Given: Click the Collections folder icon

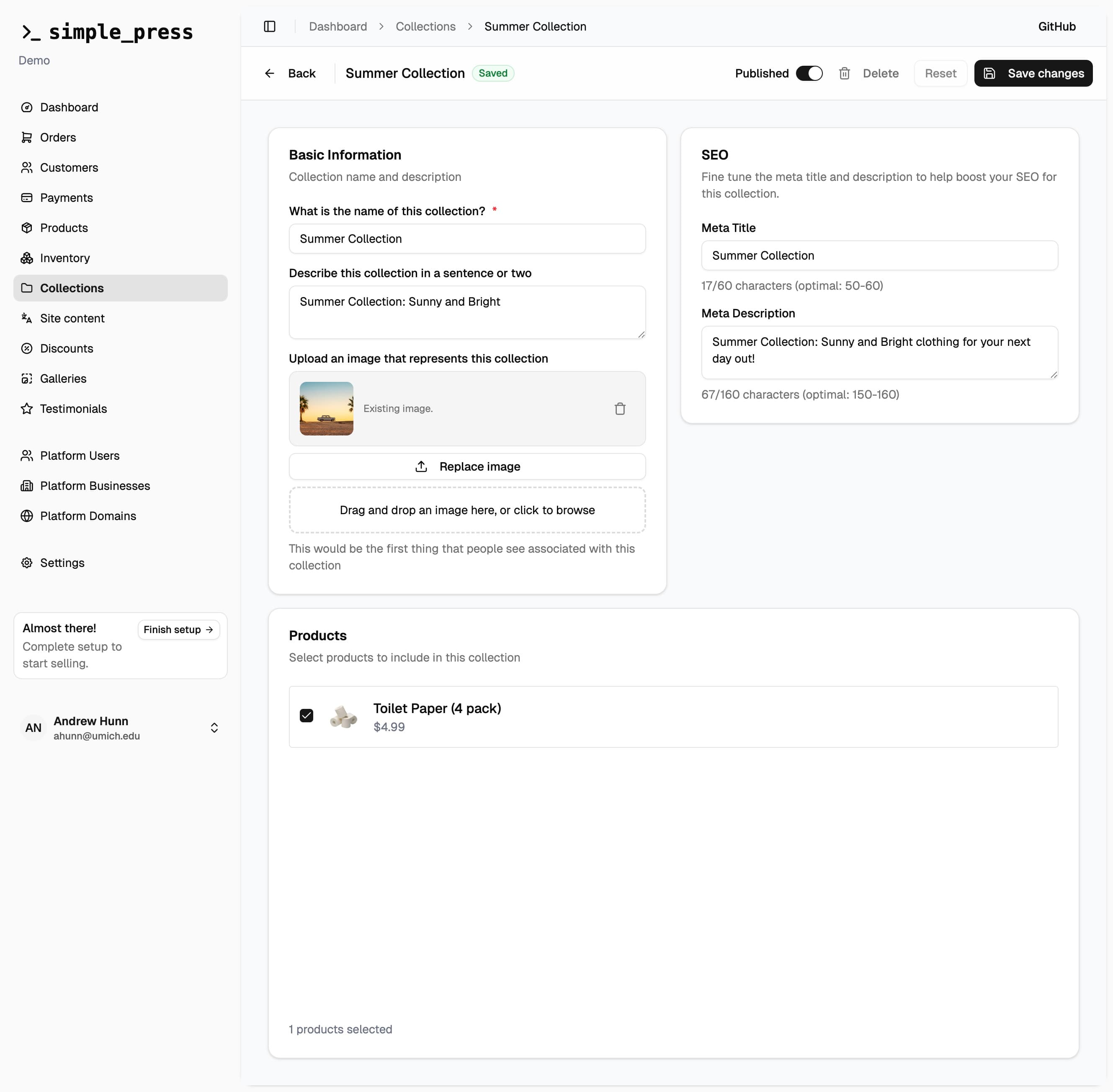Looking at the screenshot, I should 27,288.
